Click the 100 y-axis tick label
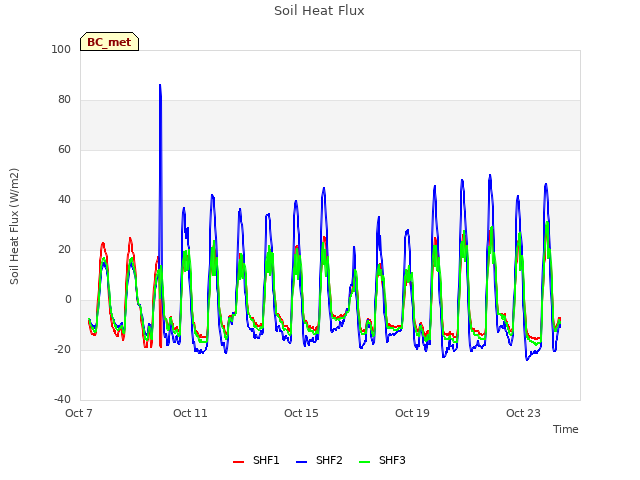The height and width of the screenshot is (480, 640). (x=61, y=49)
